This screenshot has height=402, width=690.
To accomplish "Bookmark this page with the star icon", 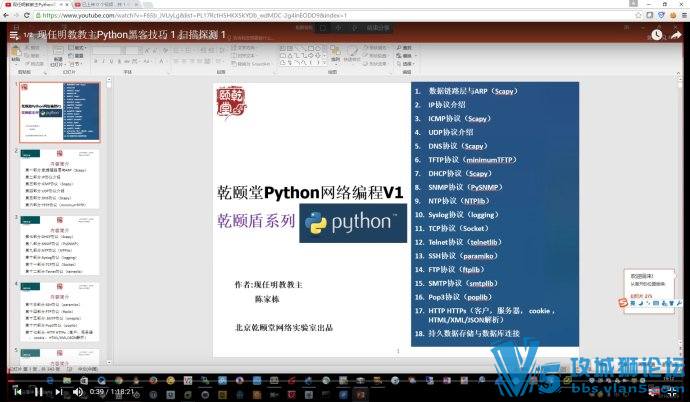I will pos(638,15).
